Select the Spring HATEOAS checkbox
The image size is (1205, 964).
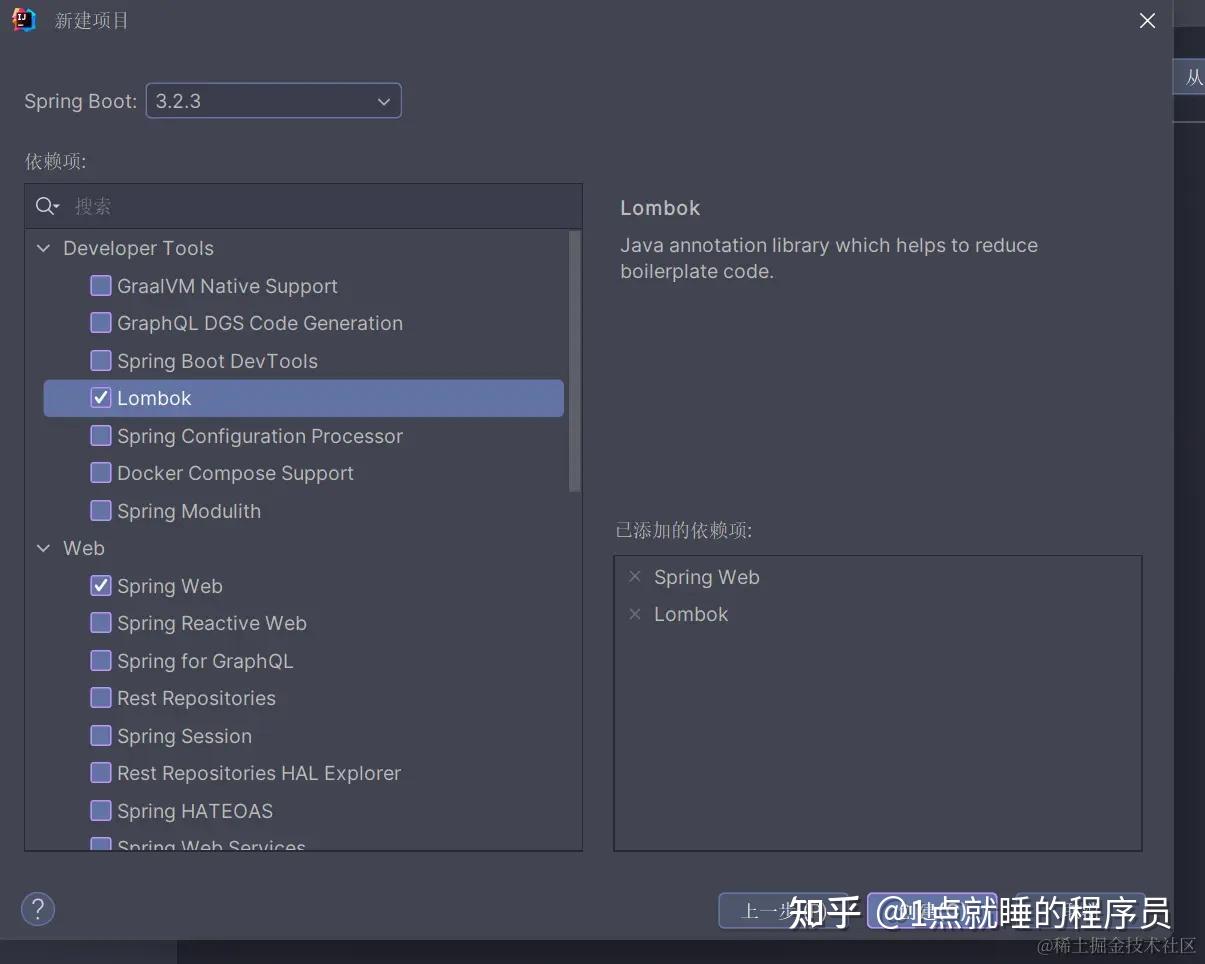click(x=101, y=811)
